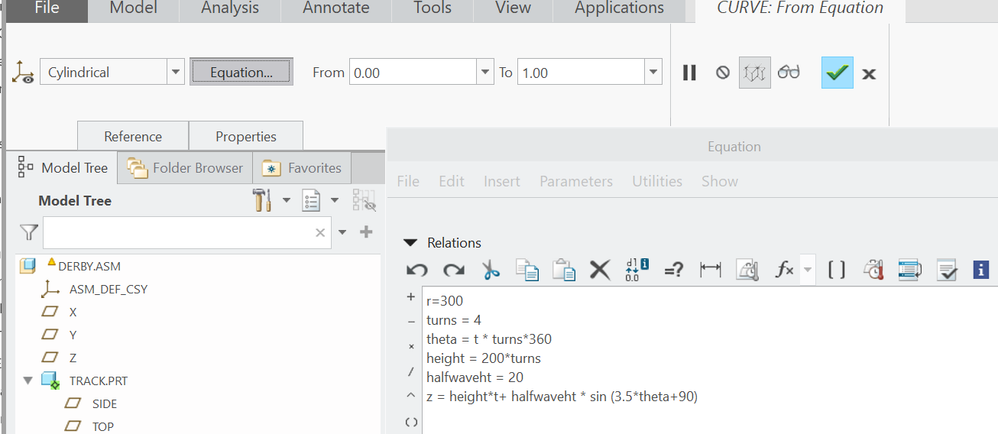This screenshot has height=434, width=998.
Task: Toggle the feature preview attached mode button
Action: [x=755, y=73]
